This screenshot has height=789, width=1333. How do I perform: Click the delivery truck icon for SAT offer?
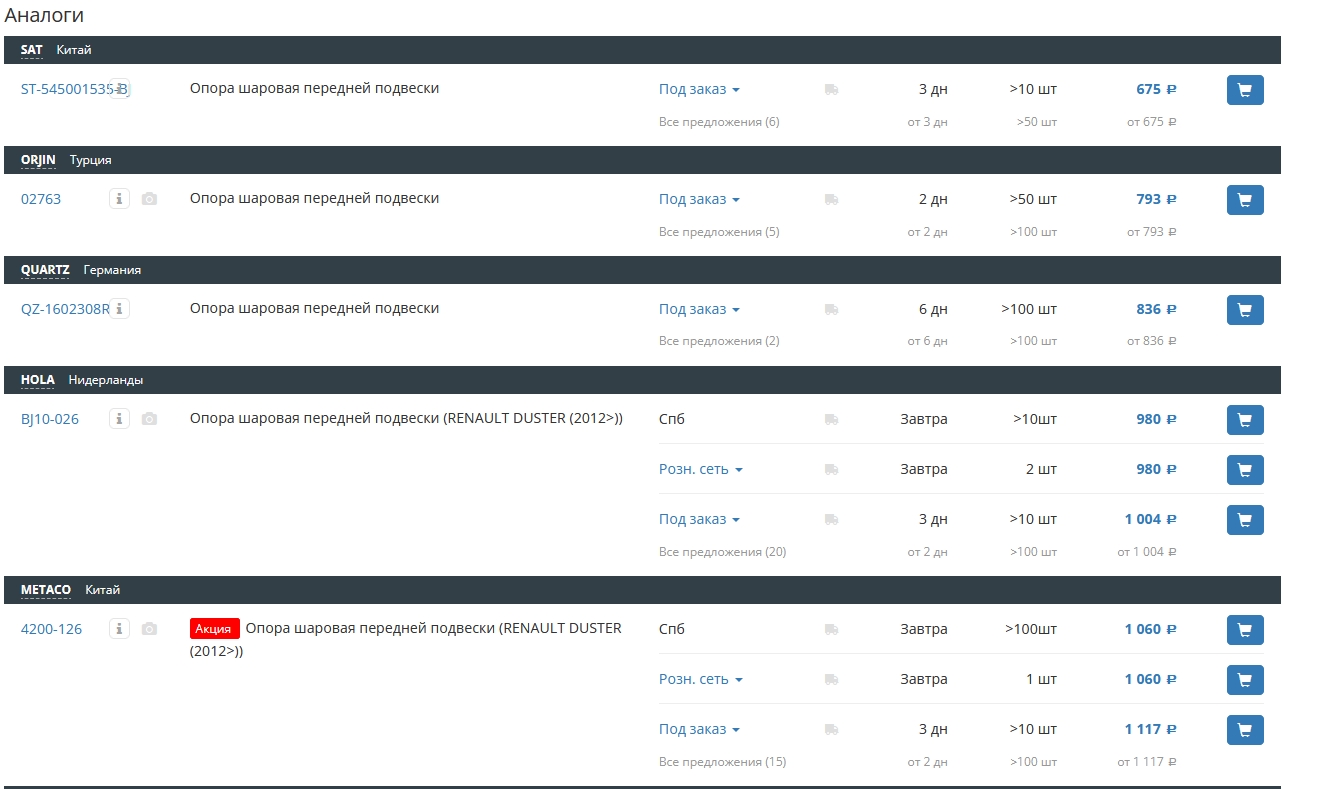tap(831, 90)
